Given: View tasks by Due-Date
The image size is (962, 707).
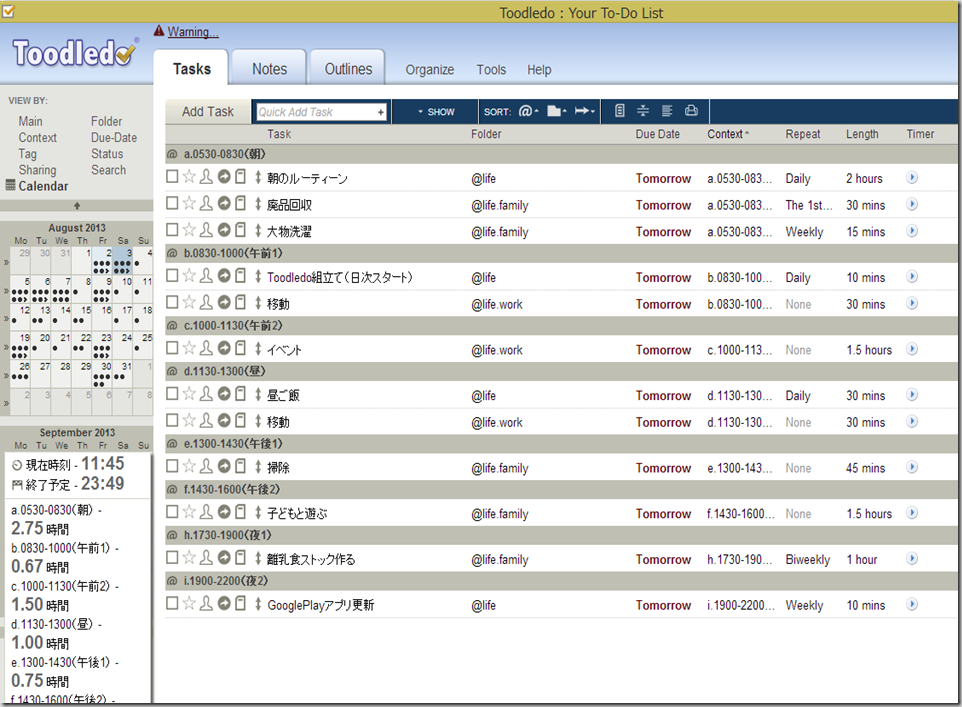Looking at the screenshot, I should pos(114,137).
